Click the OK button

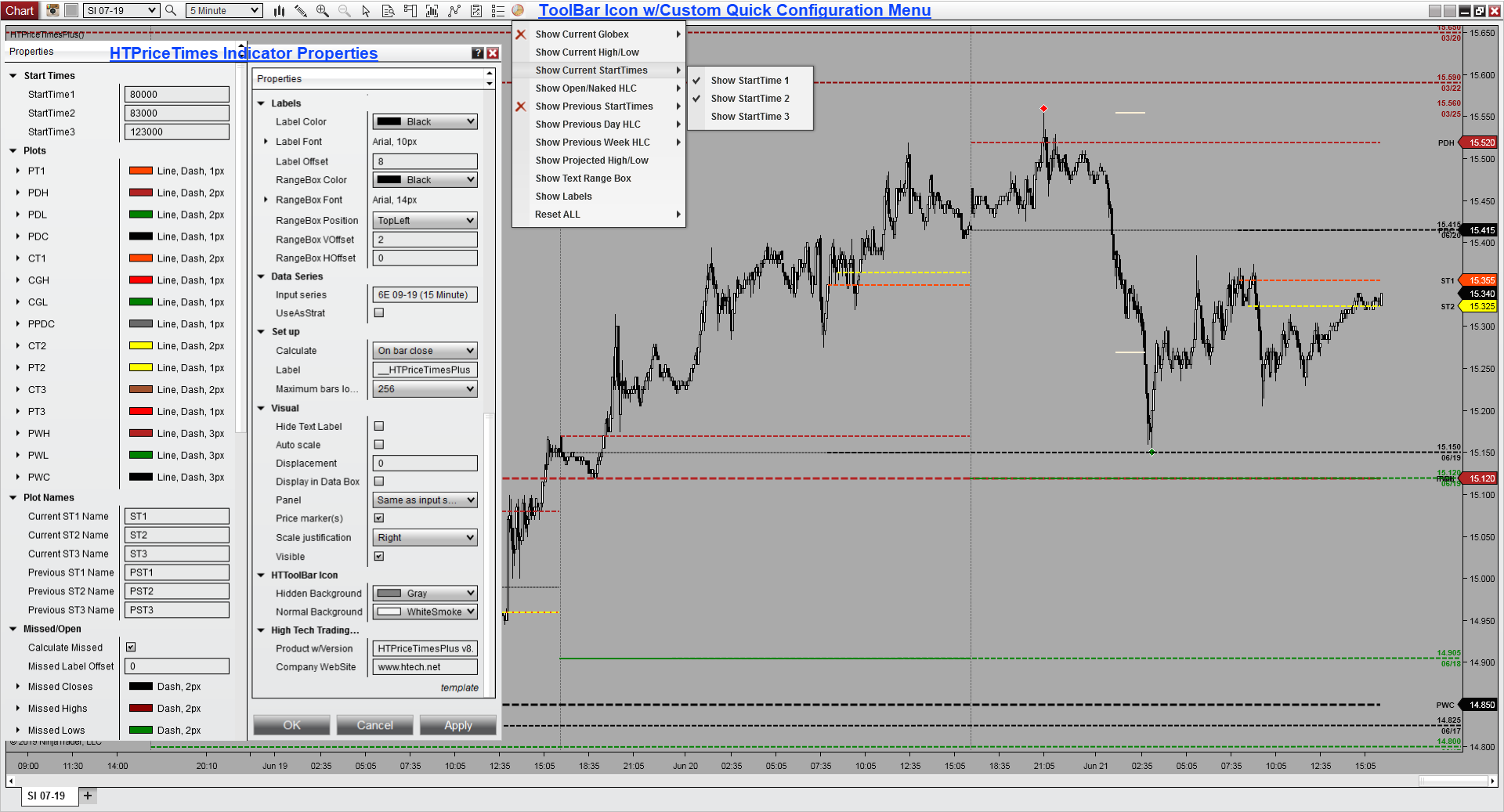pyautogui.click(x=291, y=725)
